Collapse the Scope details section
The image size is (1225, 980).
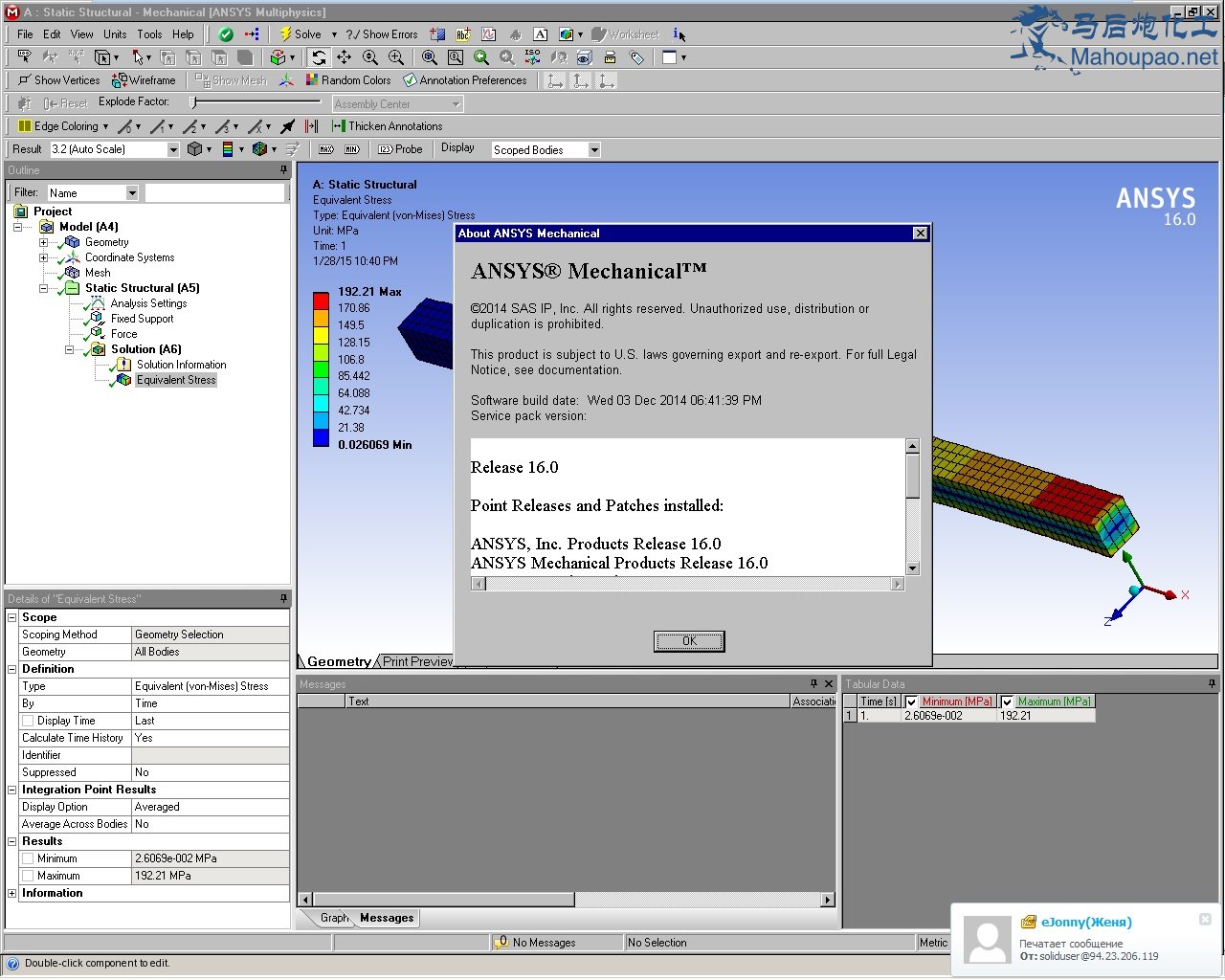12,617
